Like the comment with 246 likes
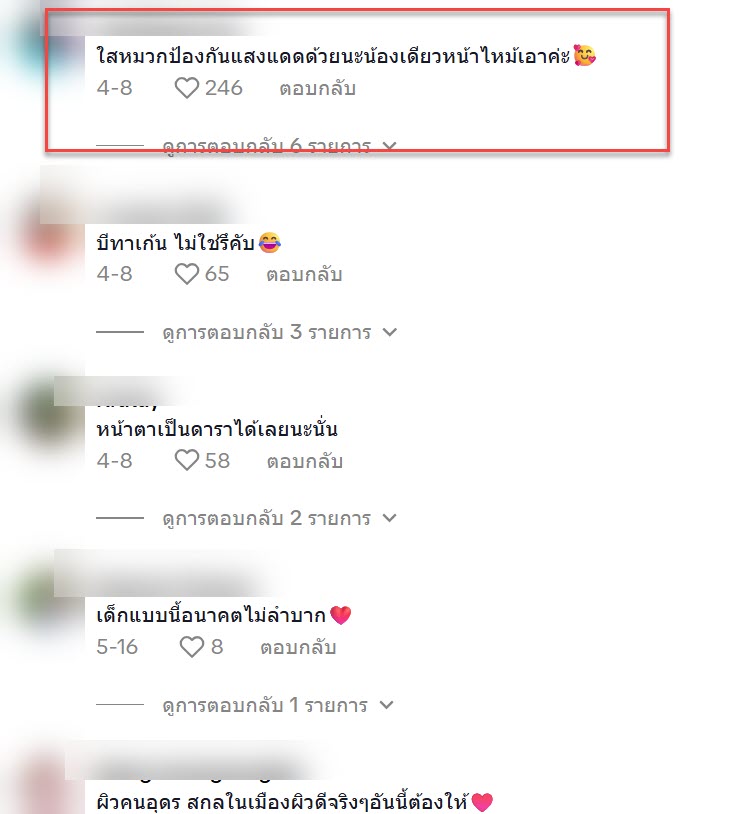This screenshot has width=738, height=814. [x=186, y=88]
